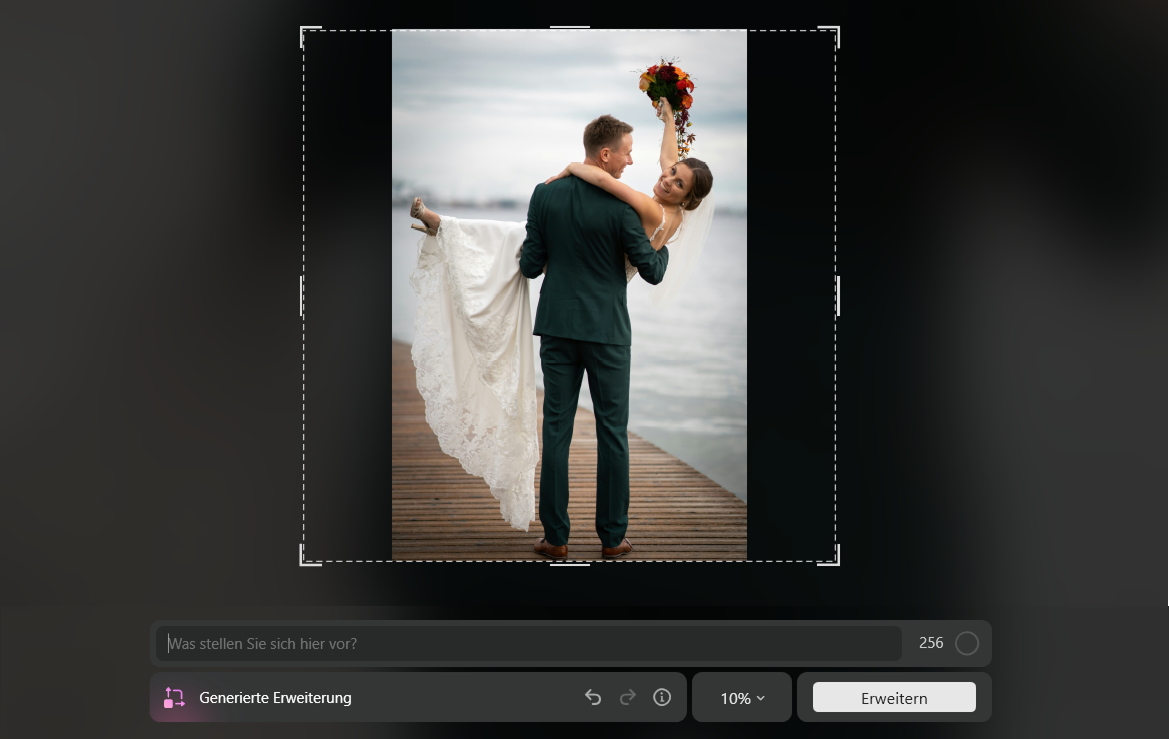Select the top-right crop corner handle

[829, 37]
